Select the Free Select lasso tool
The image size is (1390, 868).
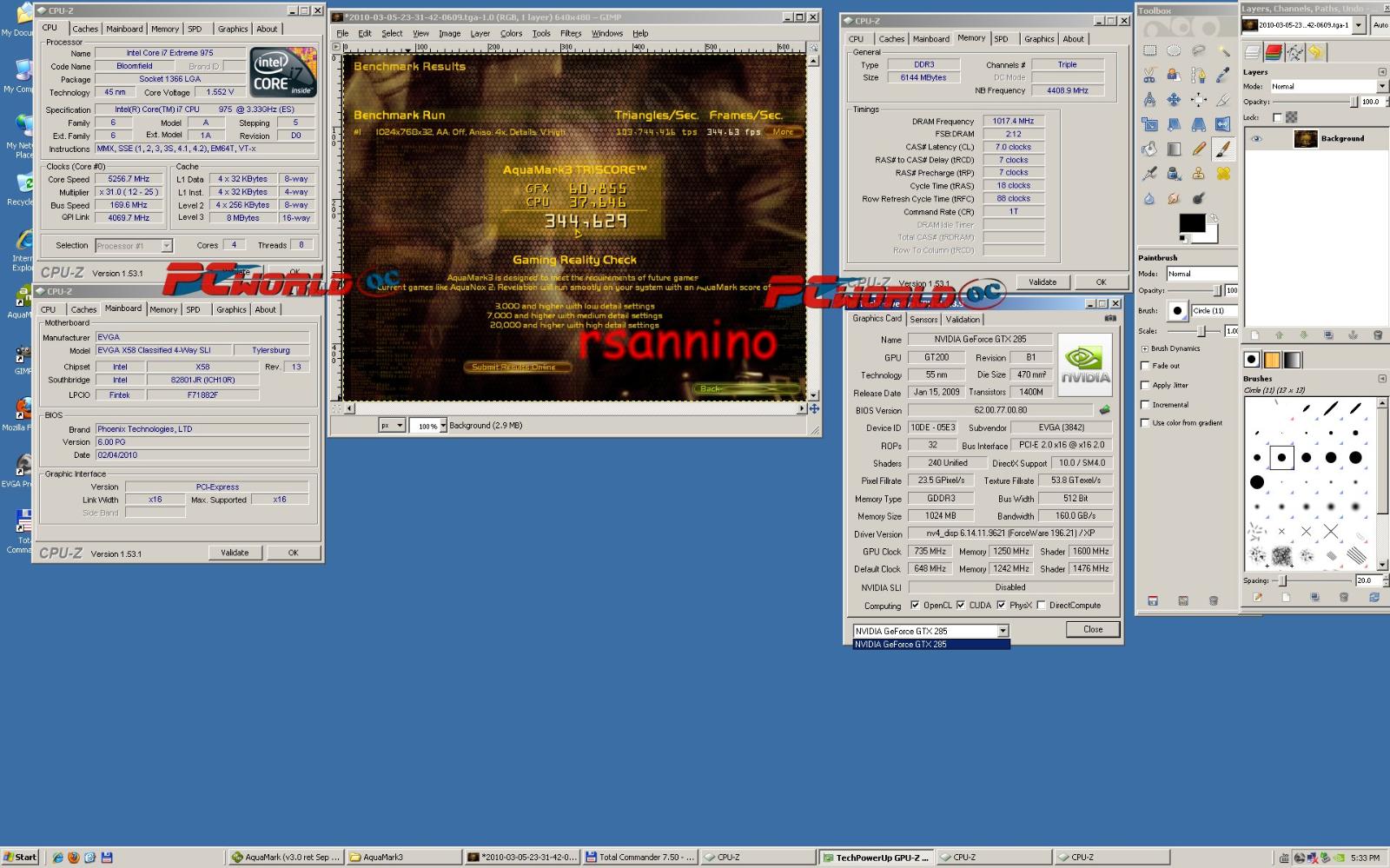click(x=1198, y=51)
